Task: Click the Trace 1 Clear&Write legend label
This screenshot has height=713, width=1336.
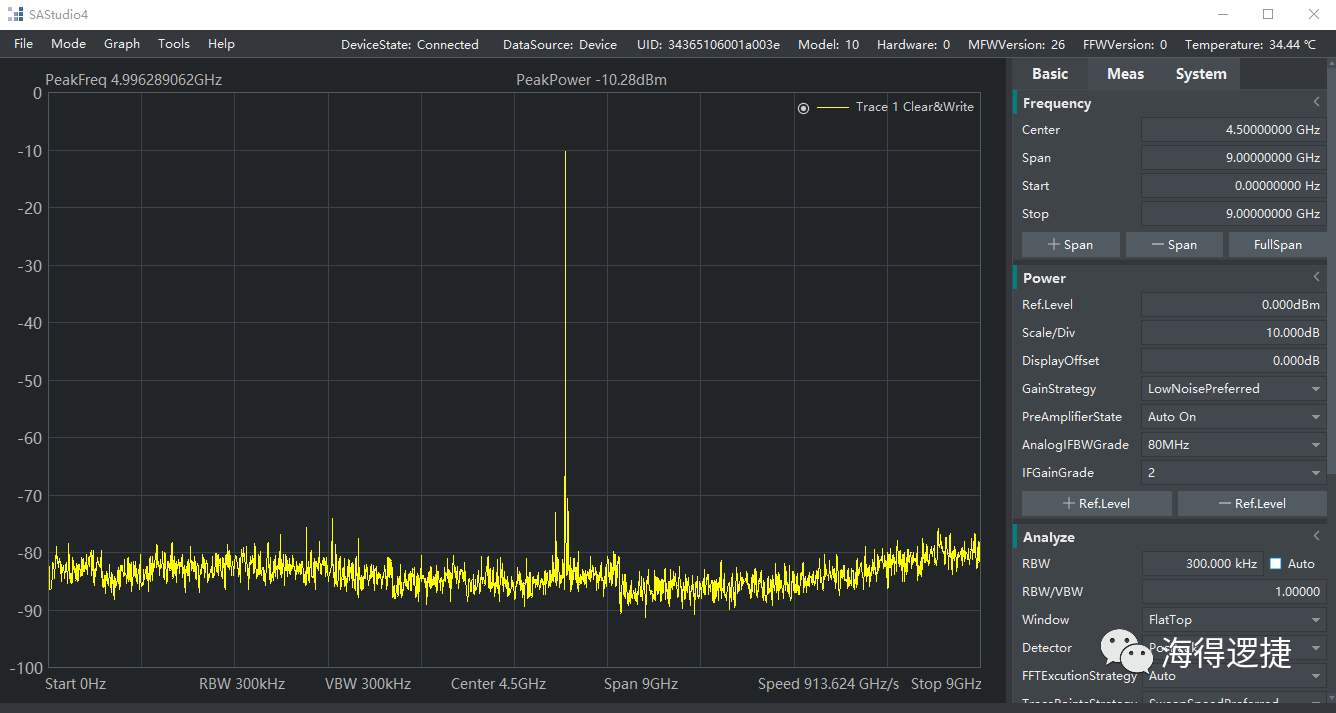Action: (x=915, y=107)
